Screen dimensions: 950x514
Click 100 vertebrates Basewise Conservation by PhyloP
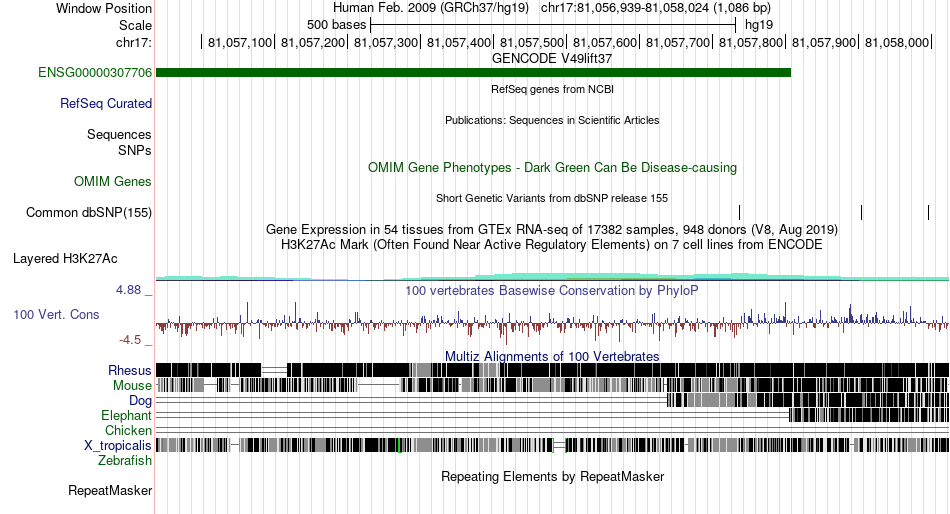(552, 291)
